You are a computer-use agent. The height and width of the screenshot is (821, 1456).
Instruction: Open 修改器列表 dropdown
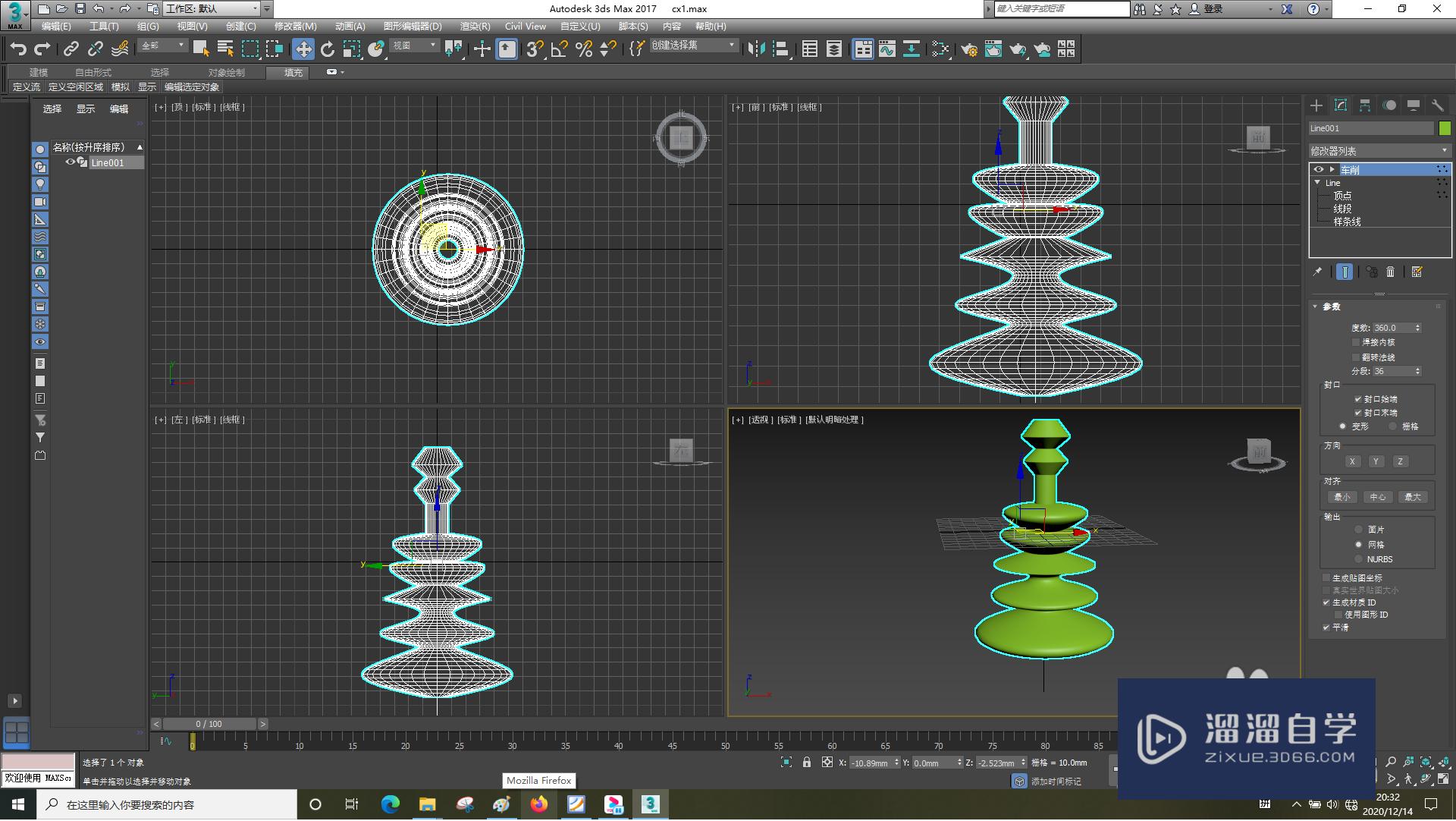[x=1379, y=151]
